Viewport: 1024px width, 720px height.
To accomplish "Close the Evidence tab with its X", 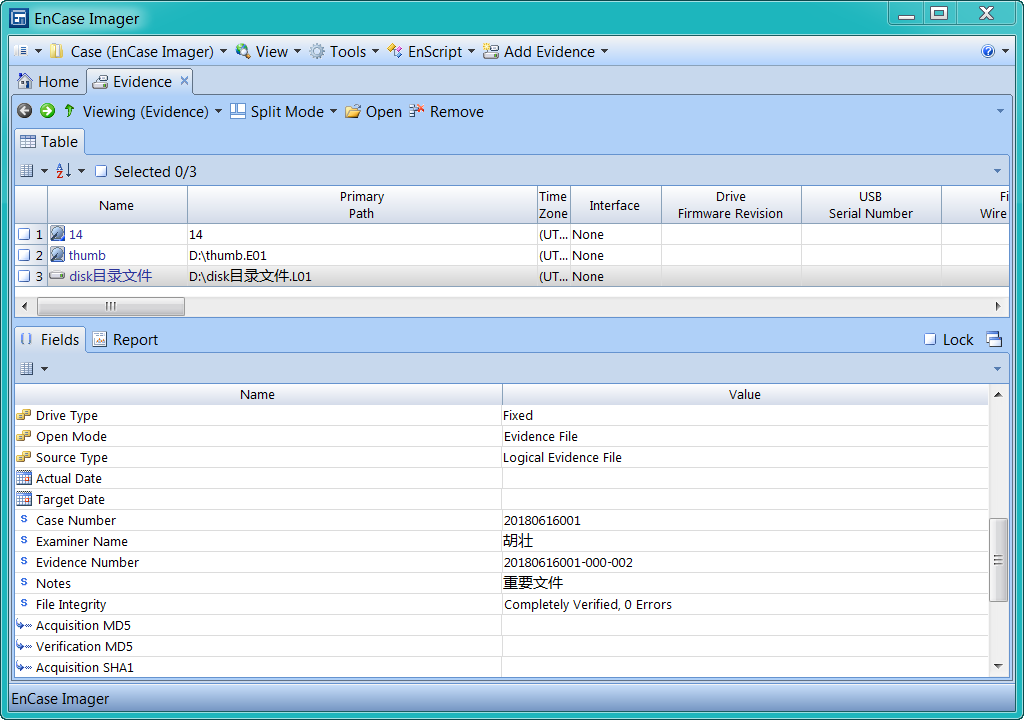I will coord(184,80).
